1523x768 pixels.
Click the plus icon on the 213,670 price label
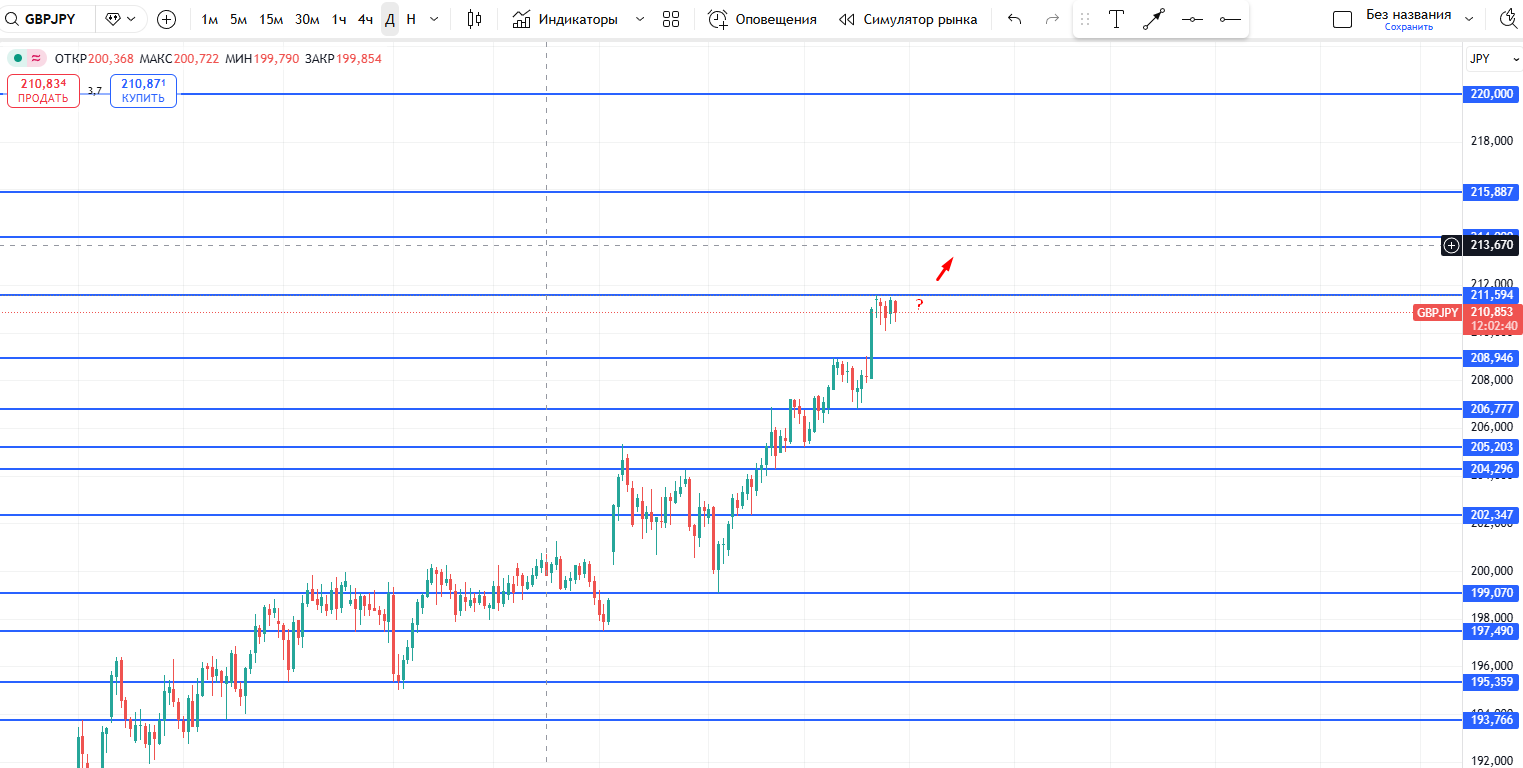(1452, 245)
